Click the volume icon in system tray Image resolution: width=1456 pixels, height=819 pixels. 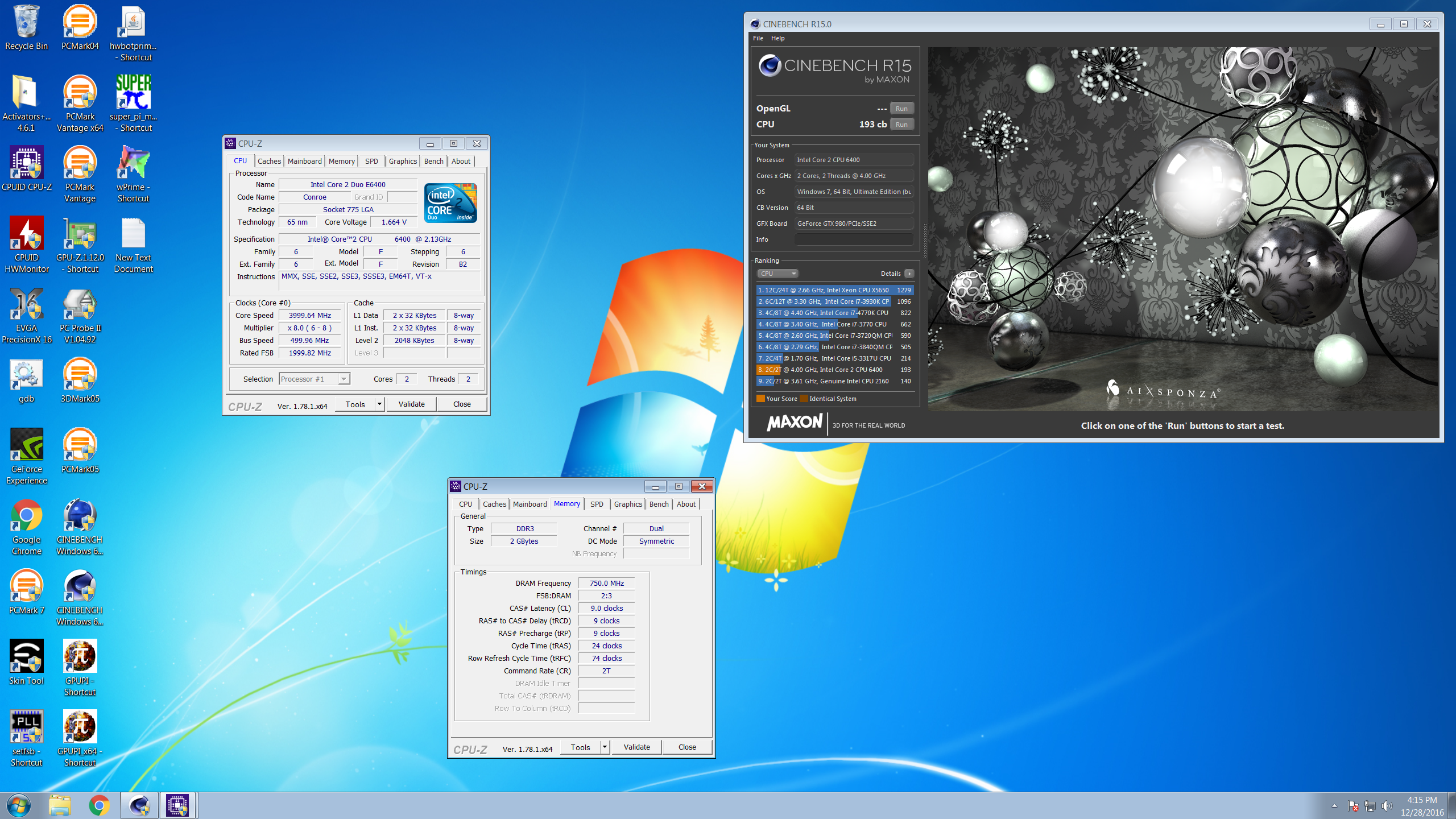coord(1387,806)
